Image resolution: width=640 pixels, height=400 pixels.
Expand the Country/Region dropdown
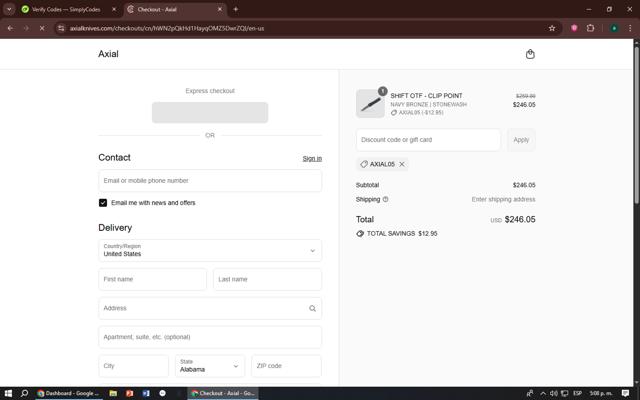click(x=210, y=250)
